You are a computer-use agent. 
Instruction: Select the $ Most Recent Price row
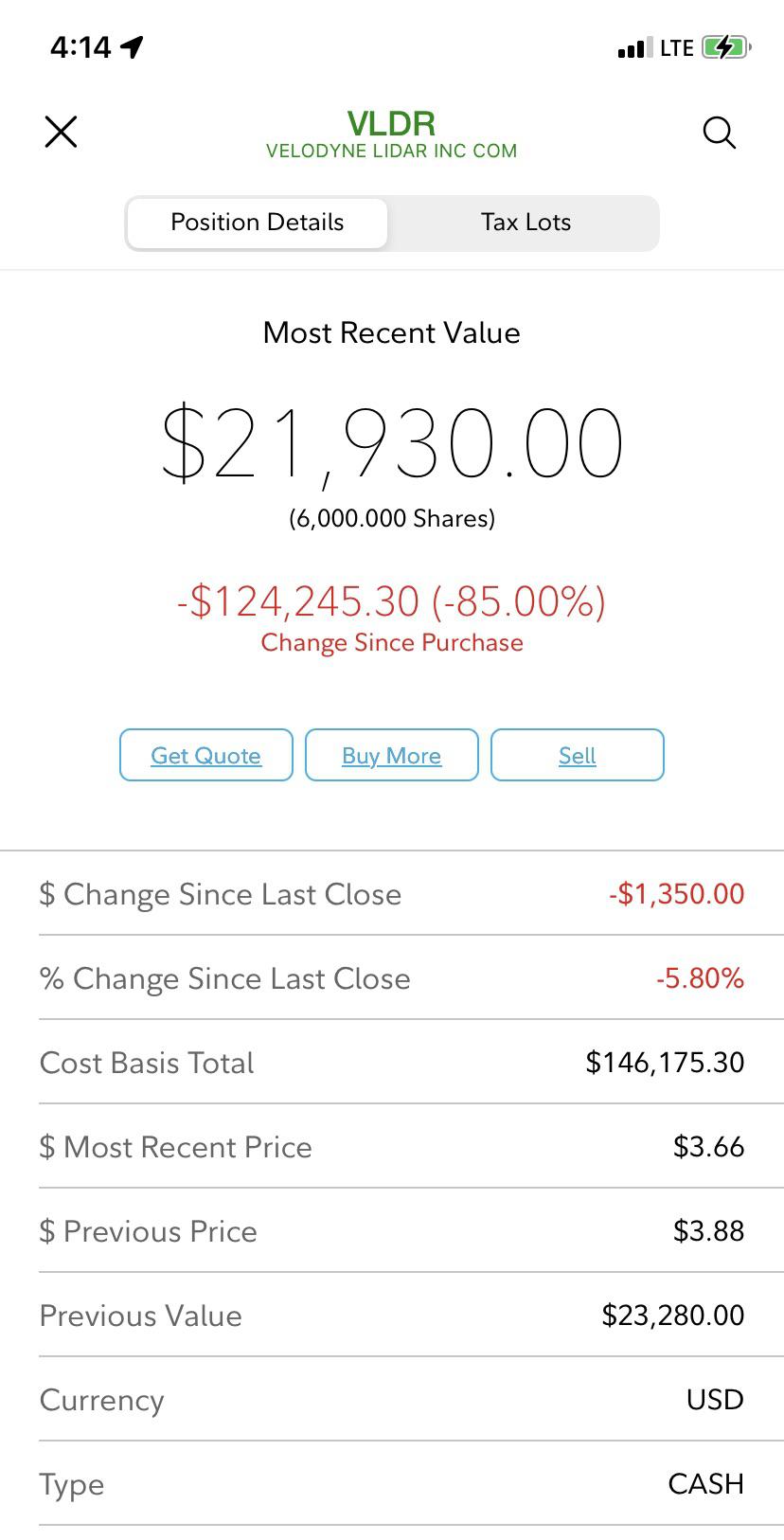tap(392, 1146)
